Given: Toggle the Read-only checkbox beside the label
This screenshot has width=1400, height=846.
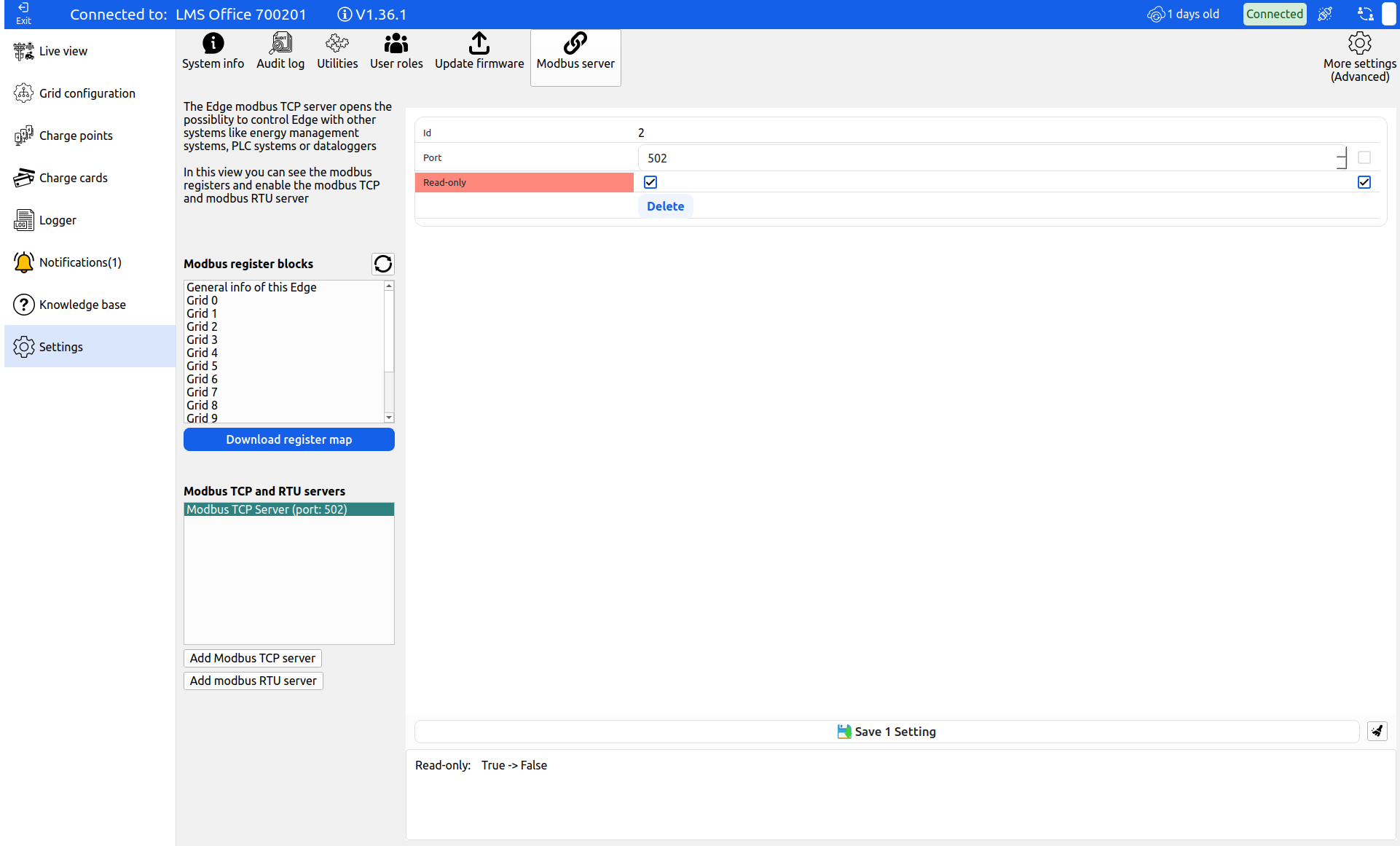Looking at the screenshot, I should (x=650, y=182).
